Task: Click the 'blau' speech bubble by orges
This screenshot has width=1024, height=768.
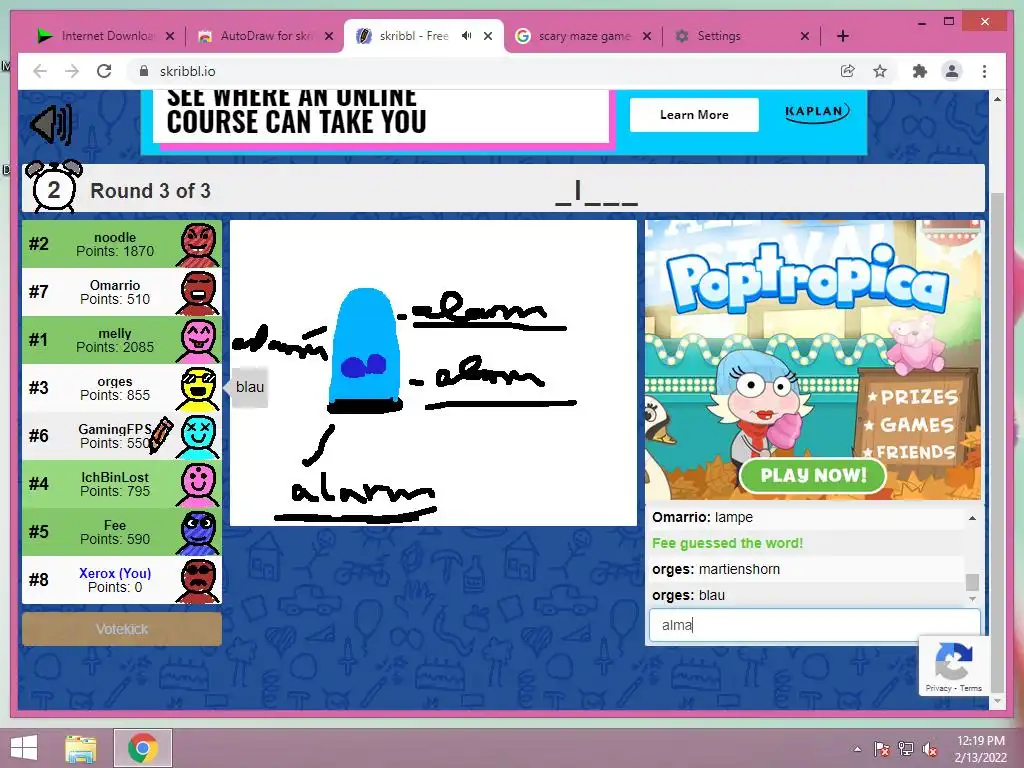Action: coord(249,387)
